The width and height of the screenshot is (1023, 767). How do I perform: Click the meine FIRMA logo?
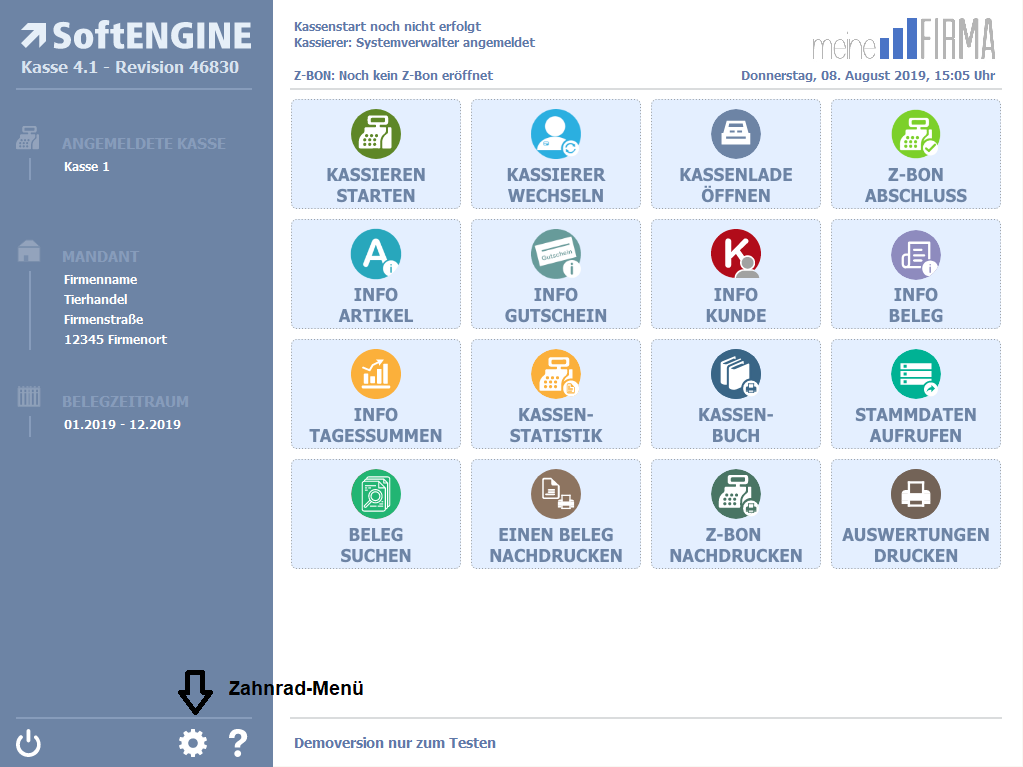[x=903, y=38]
